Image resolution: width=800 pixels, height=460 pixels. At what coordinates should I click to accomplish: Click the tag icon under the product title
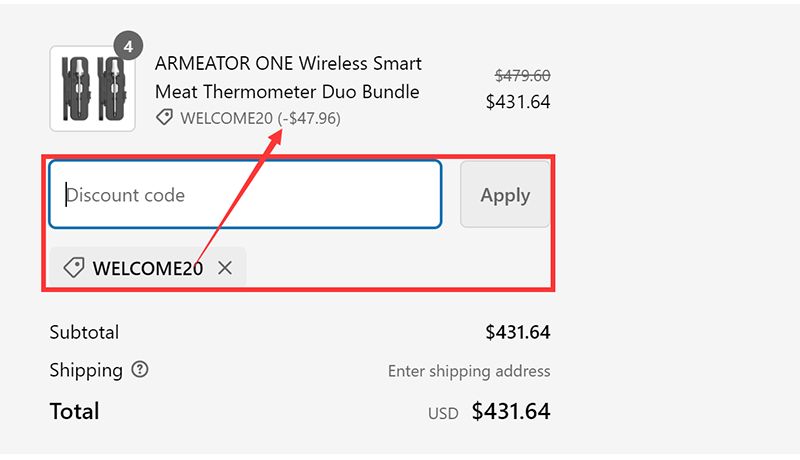pos(164,118)
